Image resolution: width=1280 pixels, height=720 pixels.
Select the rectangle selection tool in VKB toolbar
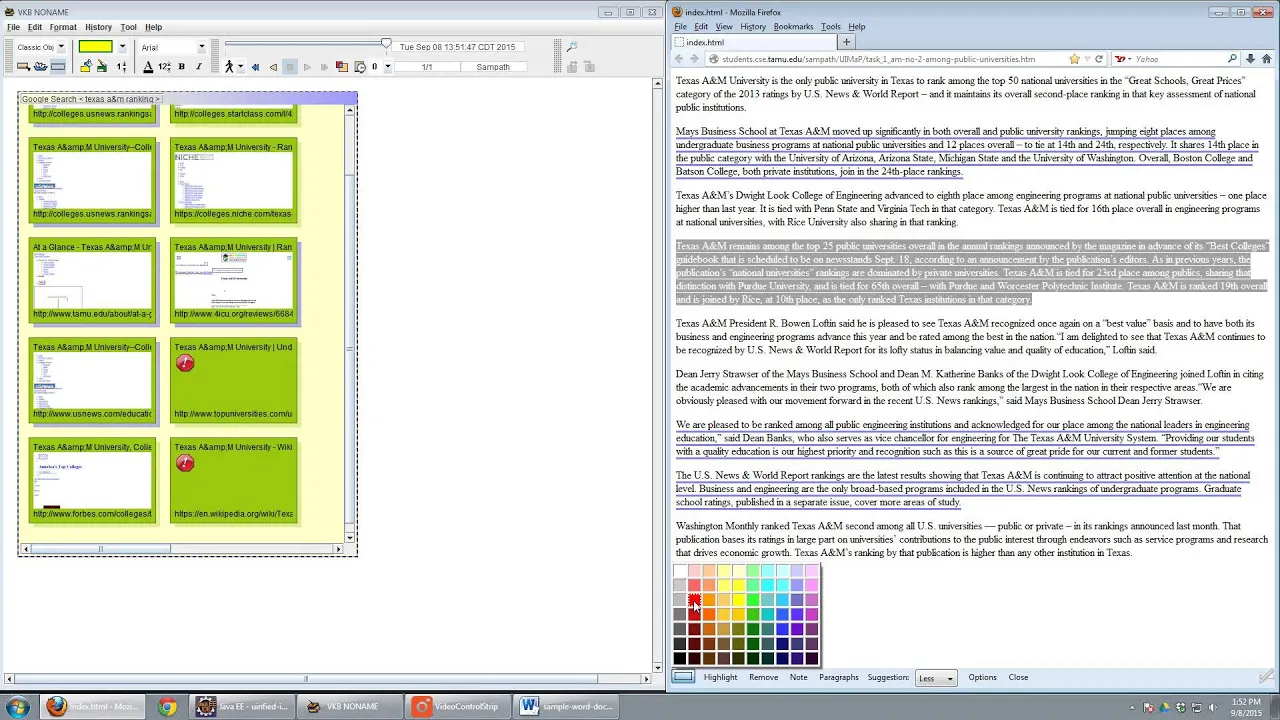tap(23, 67)
